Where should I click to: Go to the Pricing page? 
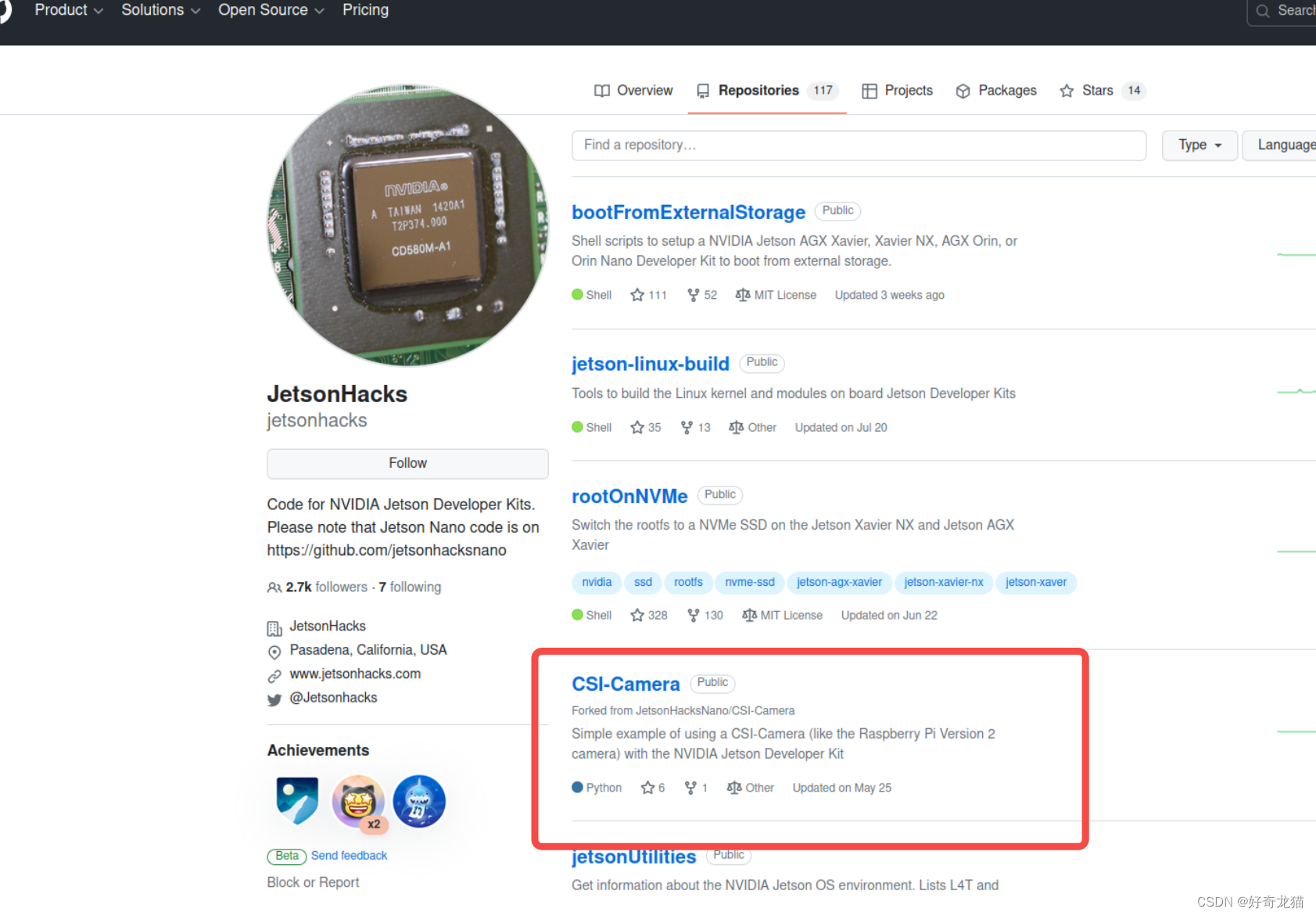click(x=365, y=10)
